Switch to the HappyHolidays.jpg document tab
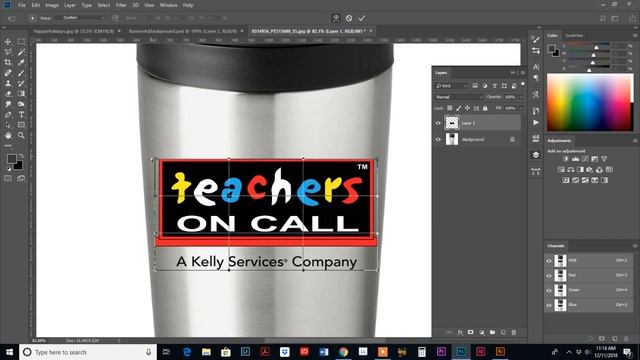 coord(73,31)
